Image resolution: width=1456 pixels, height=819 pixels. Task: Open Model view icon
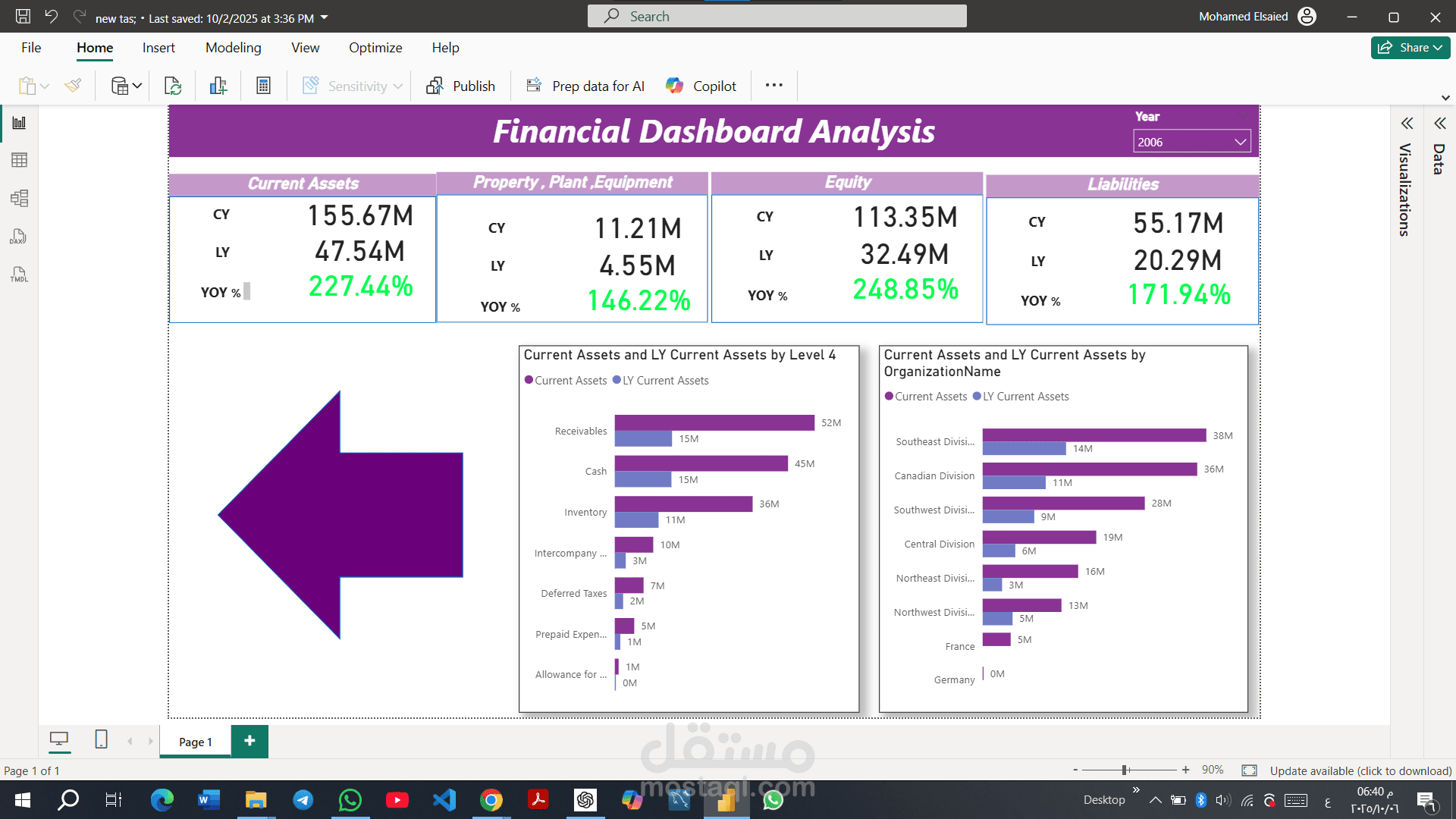19,199
